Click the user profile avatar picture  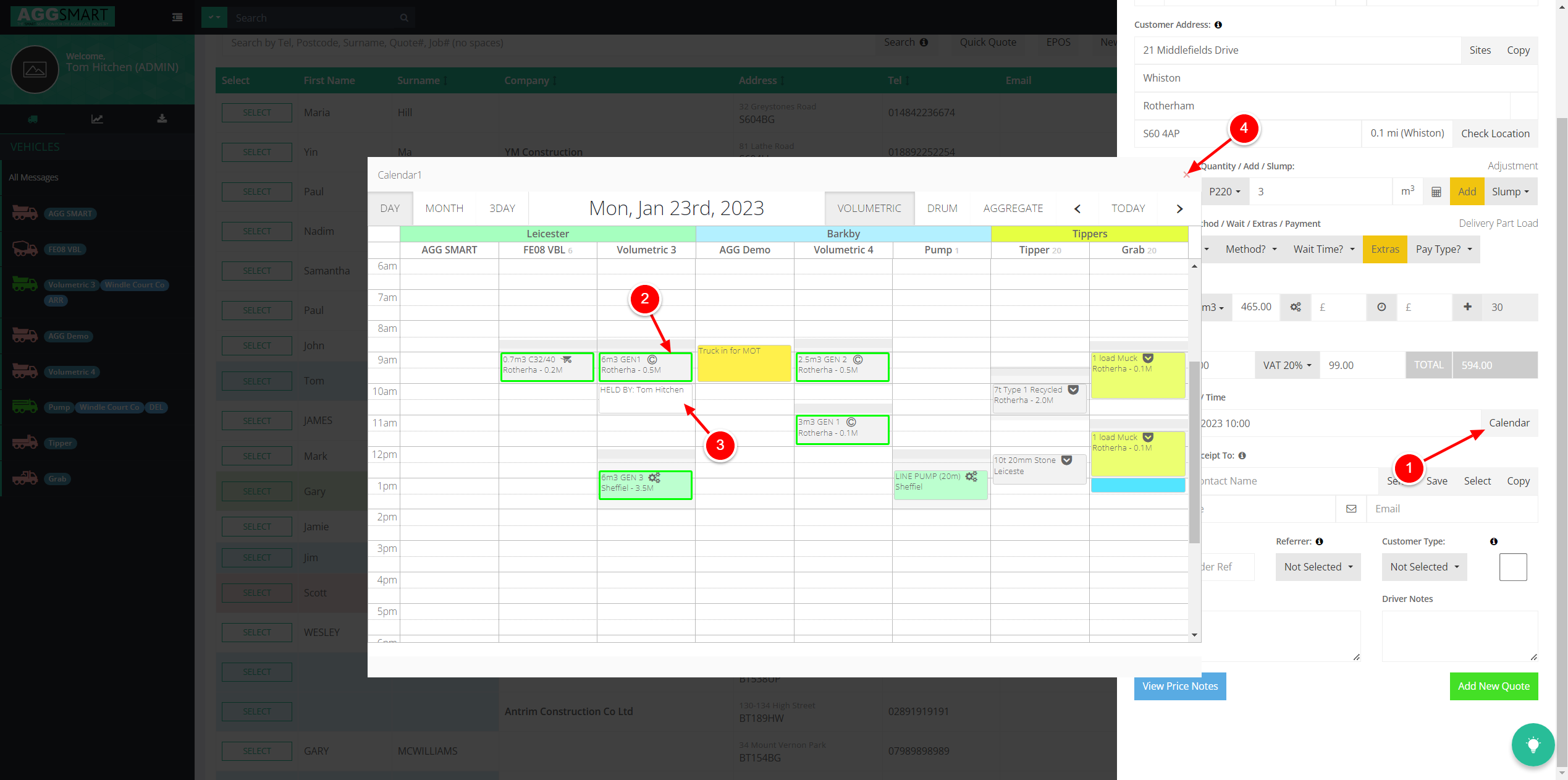[x=35, y=69]
